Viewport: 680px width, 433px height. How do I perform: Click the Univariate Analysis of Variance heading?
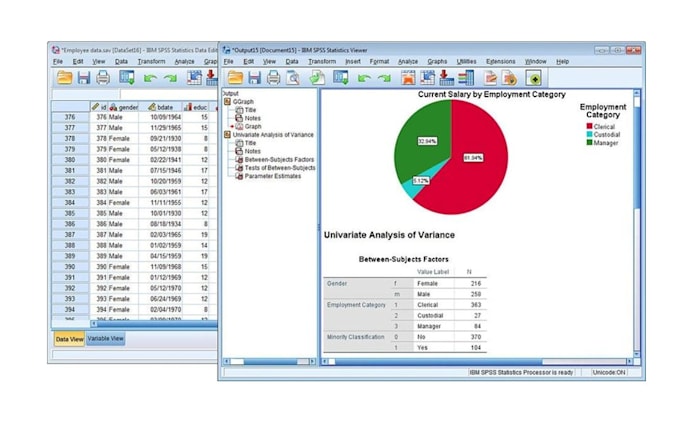[x=389, y=235]
